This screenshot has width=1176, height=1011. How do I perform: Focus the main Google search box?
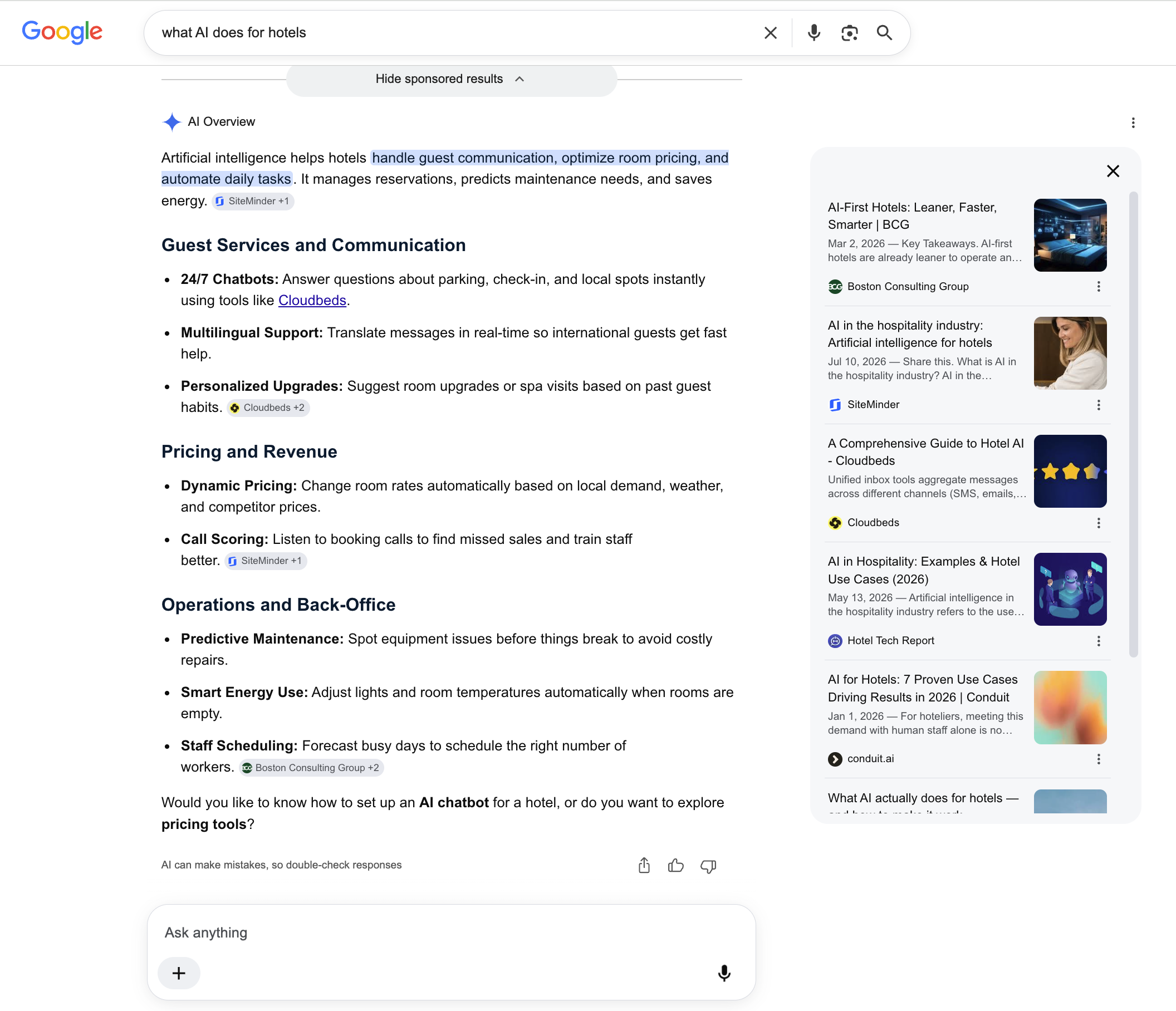[454, 33]
